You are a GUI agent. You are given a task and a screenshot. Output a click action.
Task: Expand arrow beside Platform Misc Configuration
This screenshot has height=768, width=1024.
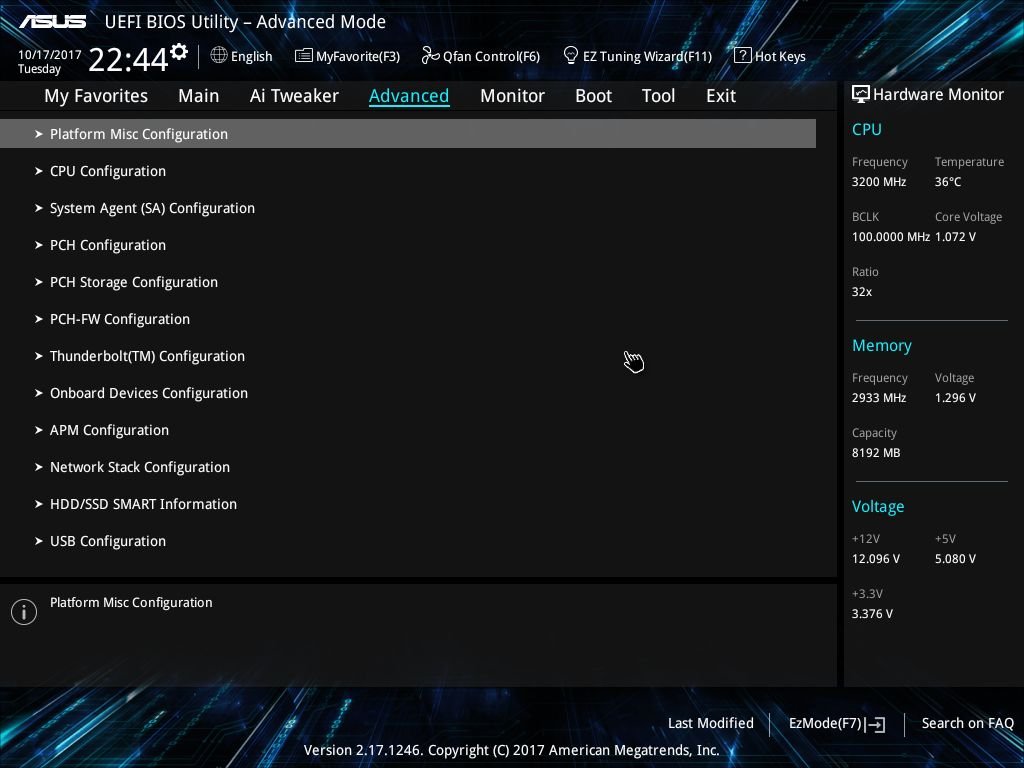click(39, 134)
